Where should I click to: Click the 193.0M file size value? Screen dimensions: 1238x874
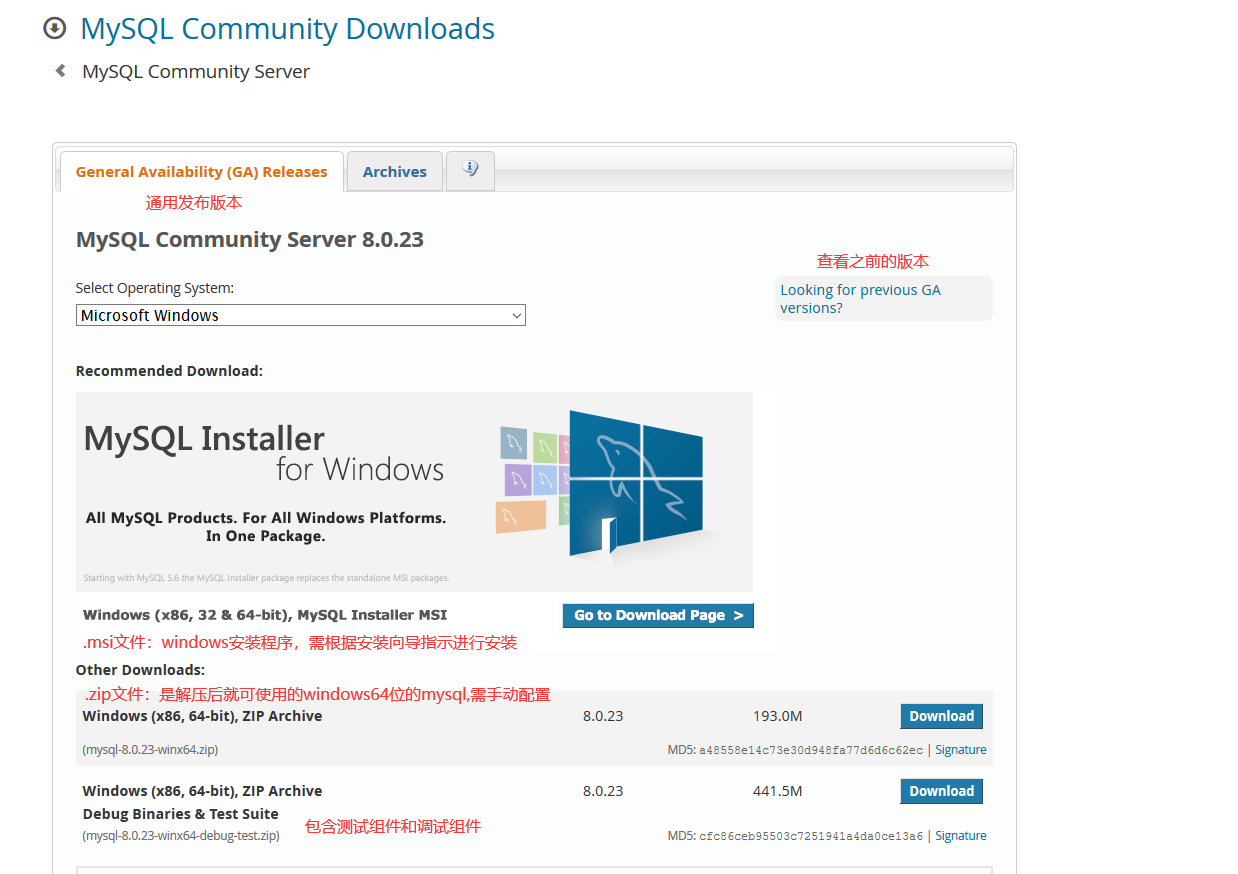coord(777,716)
